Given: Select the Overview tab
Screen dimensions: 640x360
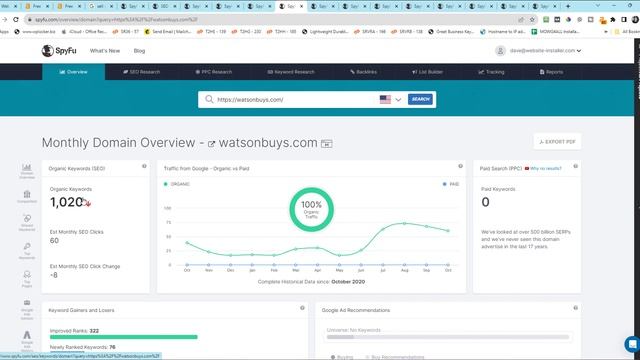Looking at the screenshot, I should (73, 72).
